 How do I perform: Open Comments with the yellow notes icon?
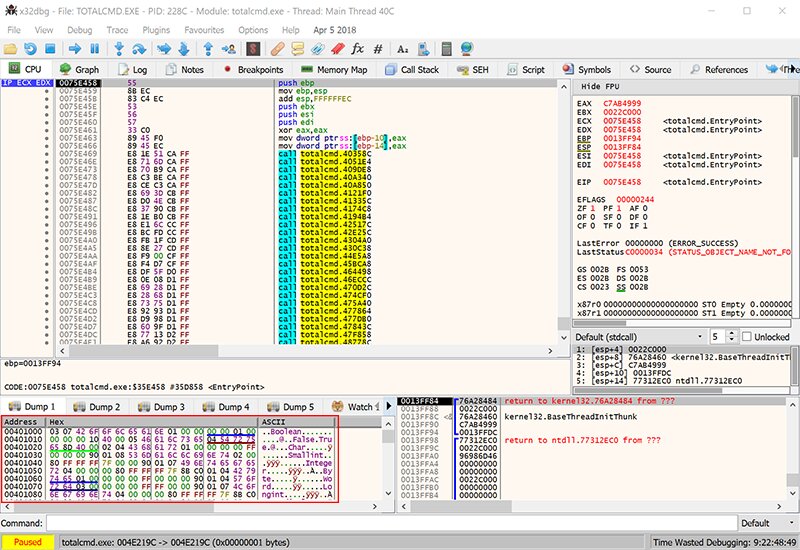297,49
